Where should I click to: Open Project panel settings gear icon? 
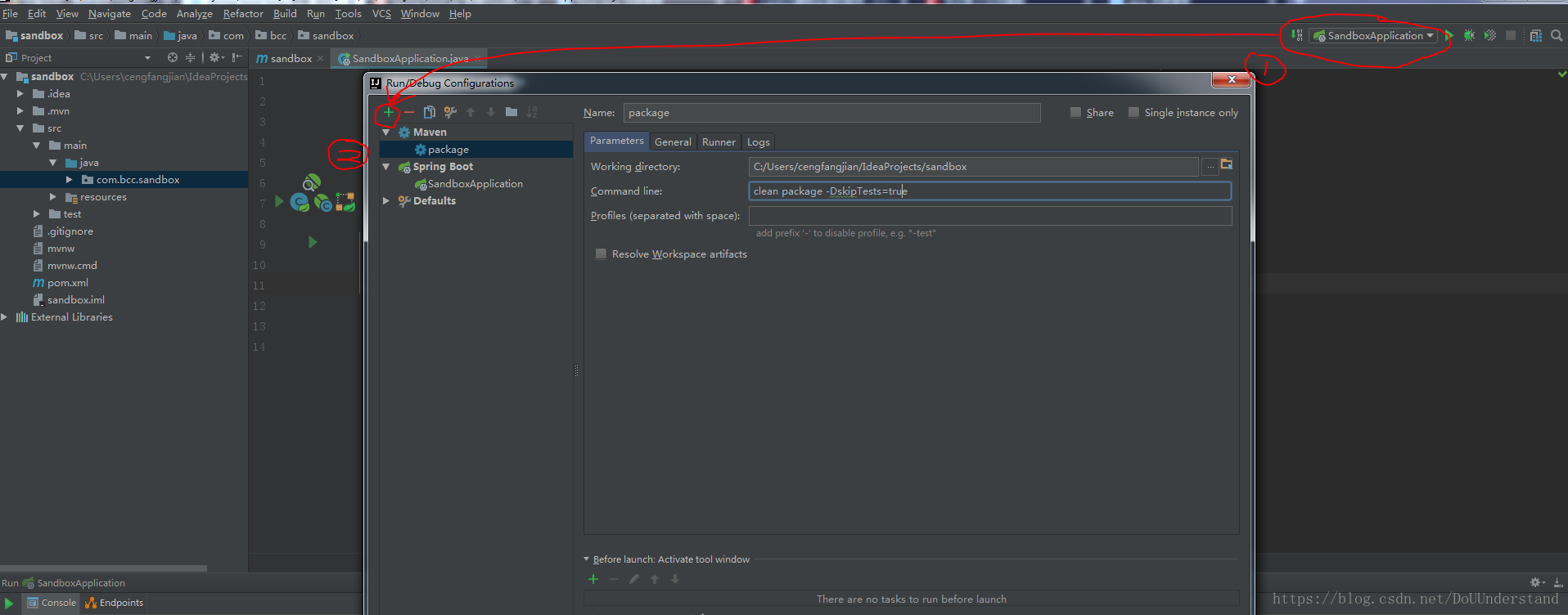click(x=216, y=57)
